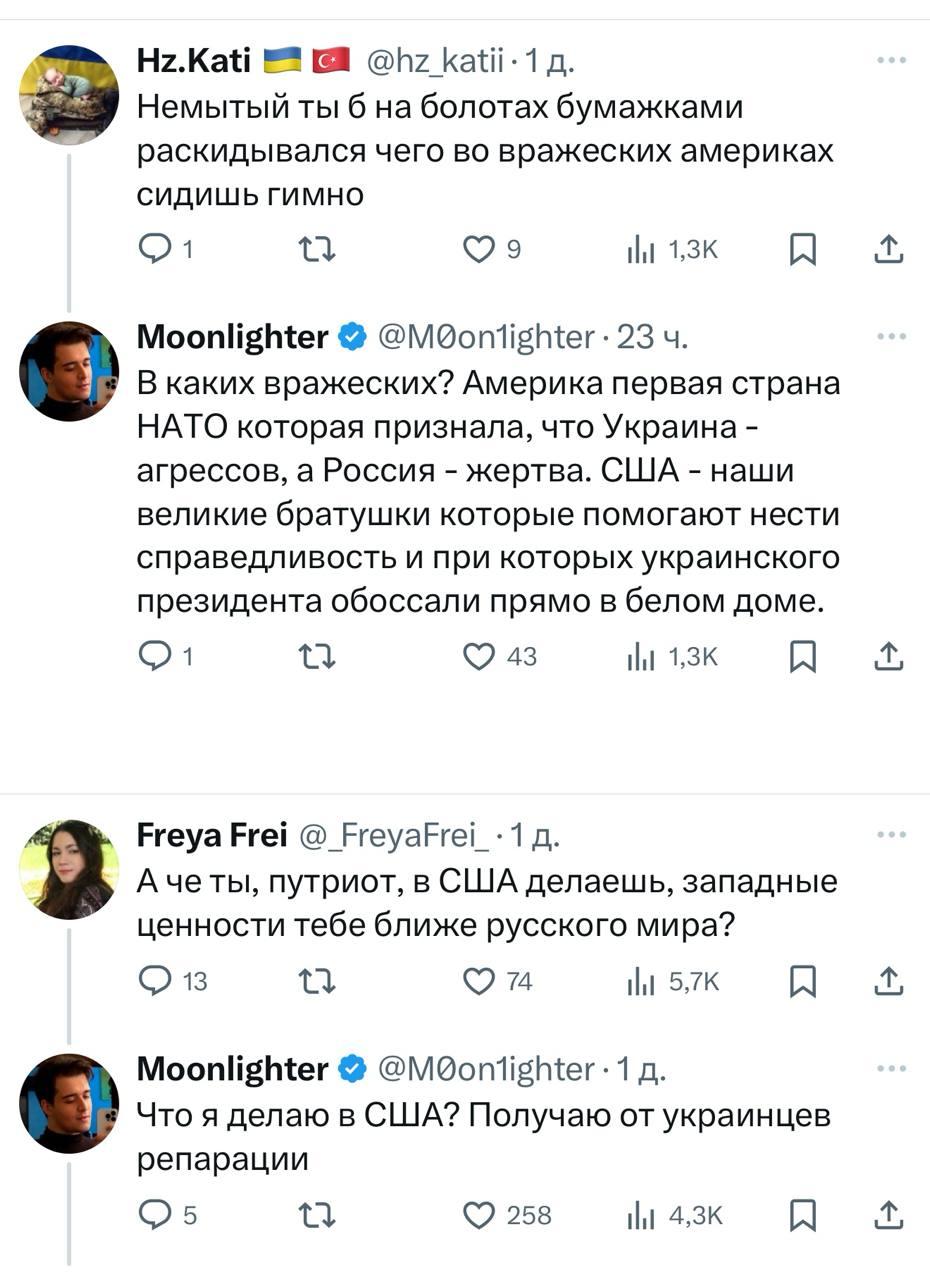Viewport: 930px width, 1280px height.
Task: Share Moonlighter's reply about NATO
Action: (x=888, y=656)
